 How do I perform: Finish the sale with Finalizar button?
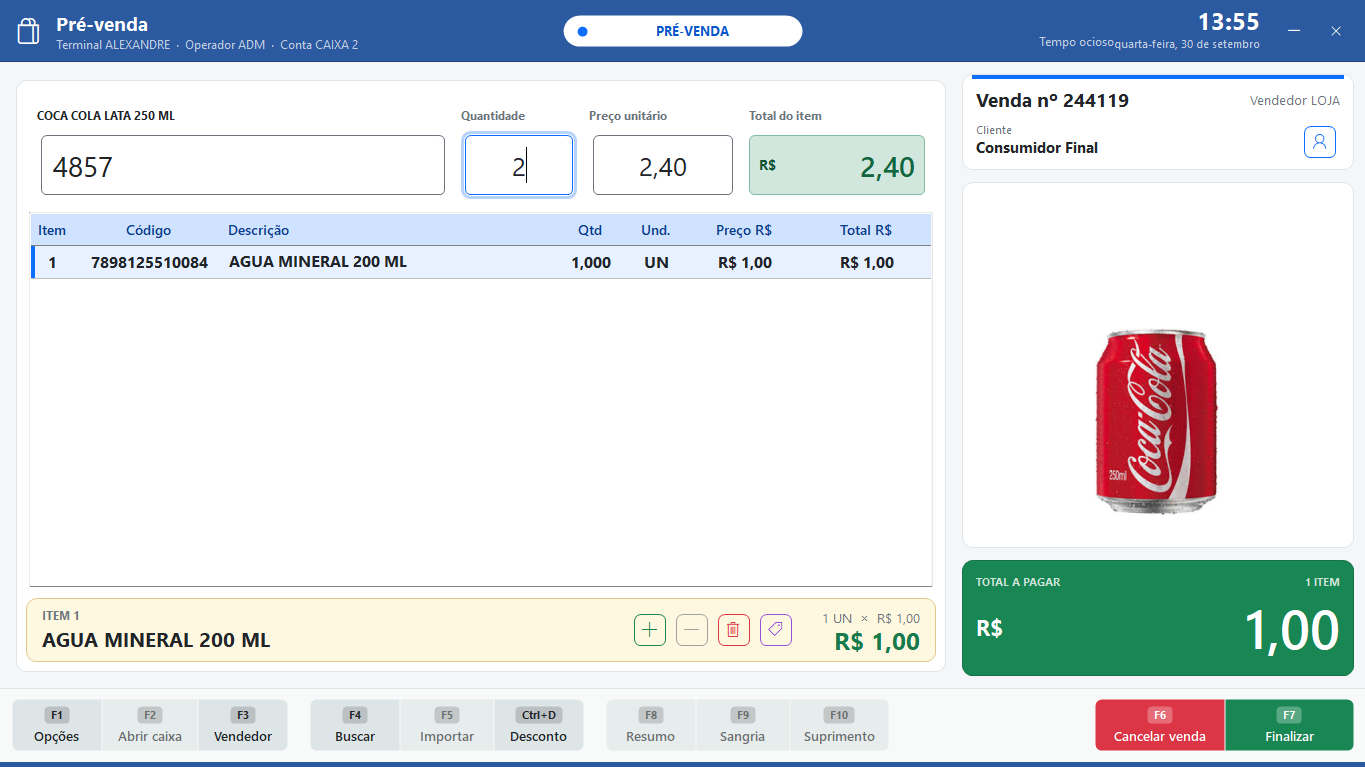pos(1289,726)
